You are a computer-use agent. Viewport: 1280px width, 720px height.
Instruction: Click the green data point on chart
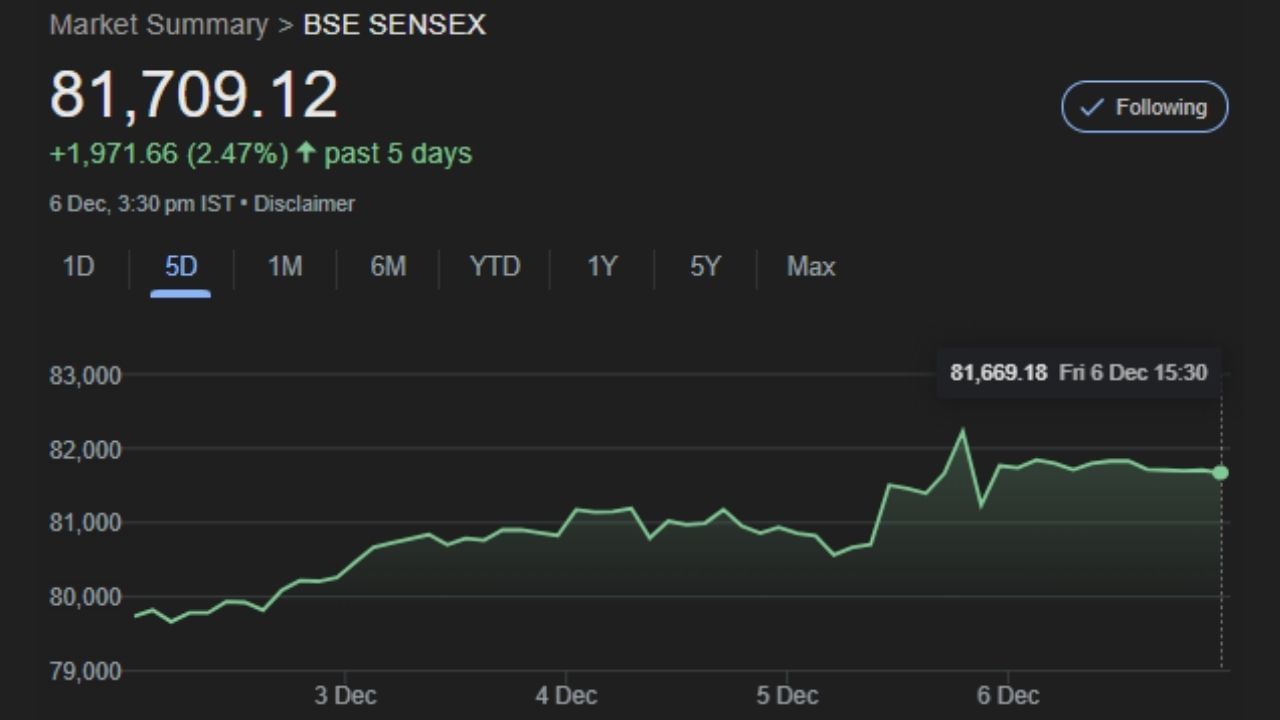1221,473
